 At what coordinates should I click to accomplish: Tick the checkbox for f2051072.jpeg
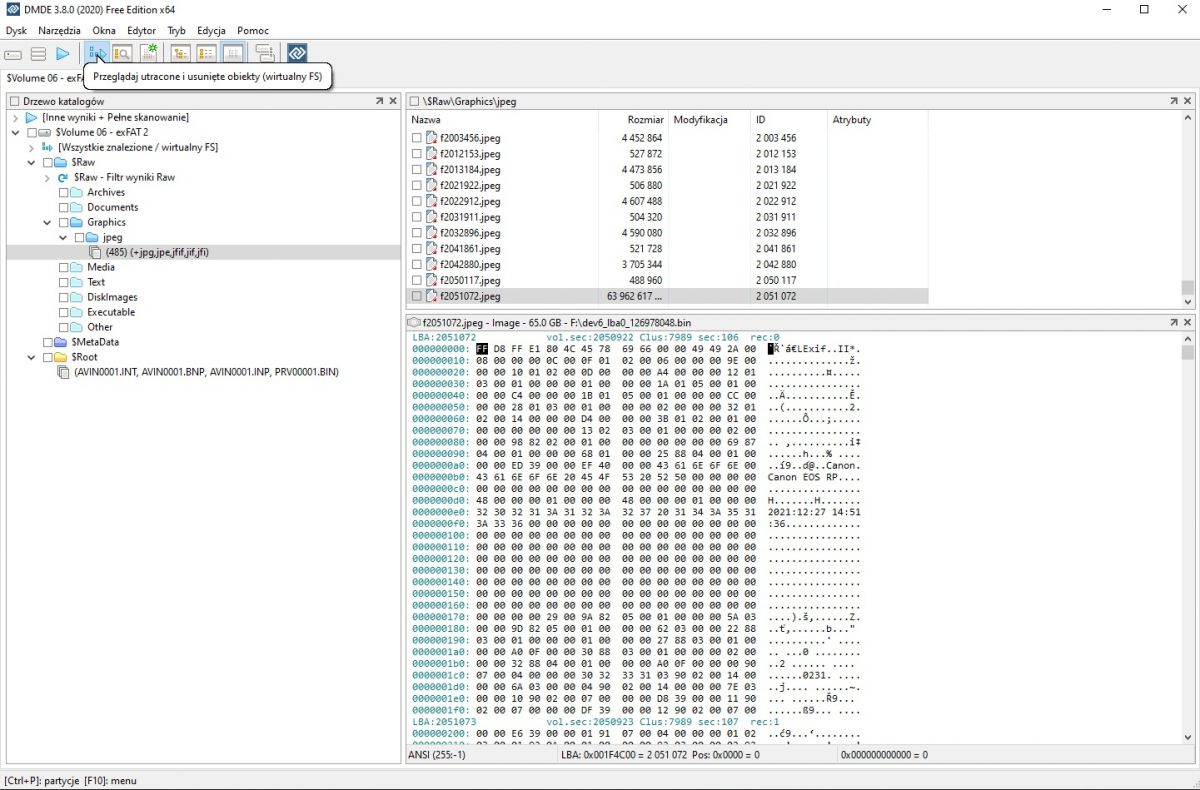tap(417, 296)
